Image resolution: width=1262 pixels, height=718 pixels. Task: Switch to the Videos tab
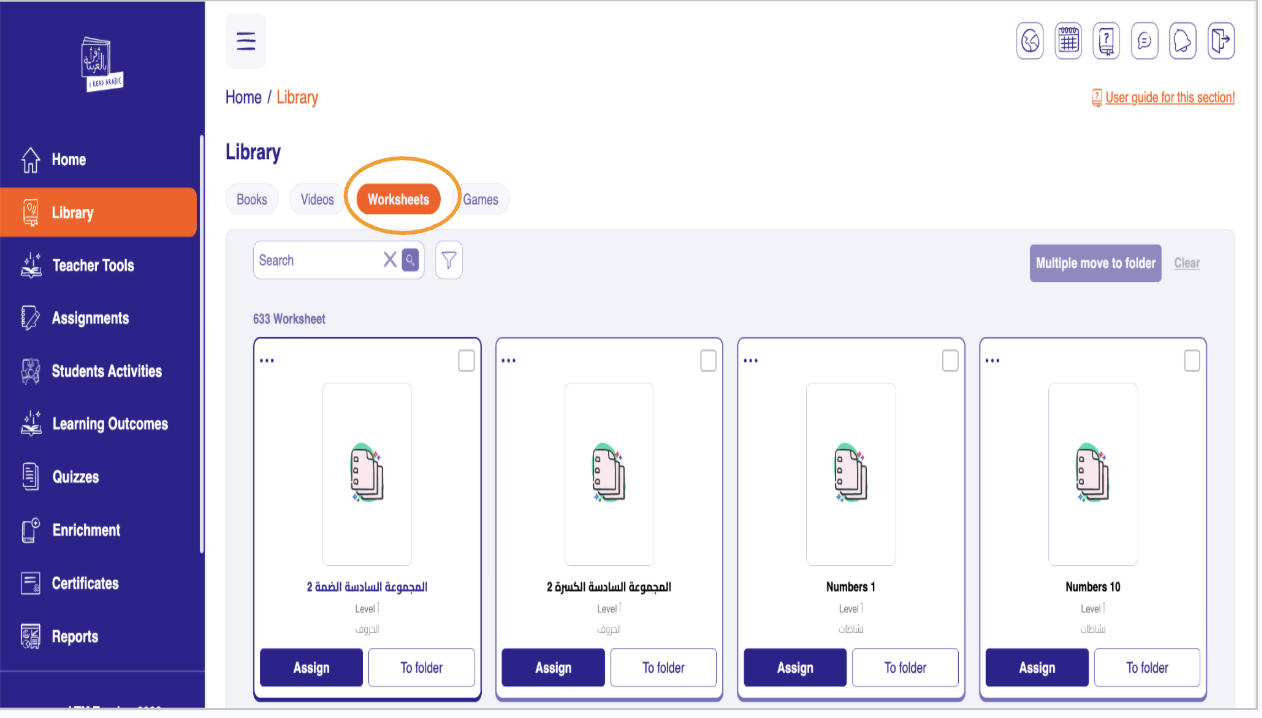[317, 199]
